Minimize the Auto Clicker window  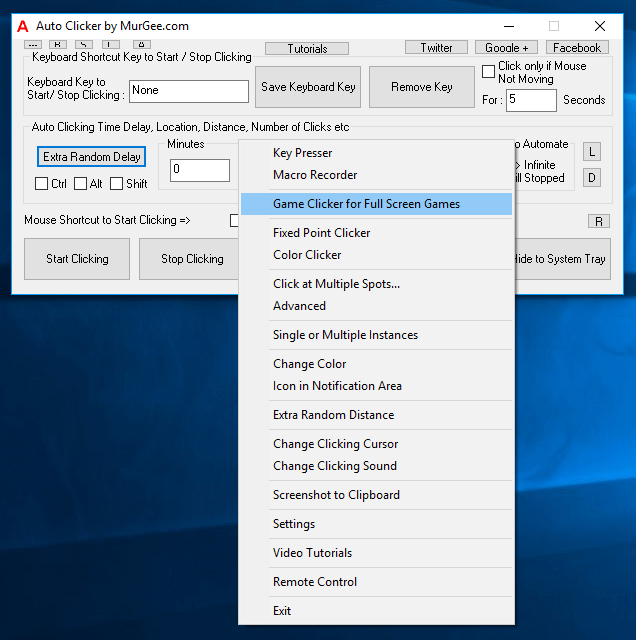coord(509,26)
